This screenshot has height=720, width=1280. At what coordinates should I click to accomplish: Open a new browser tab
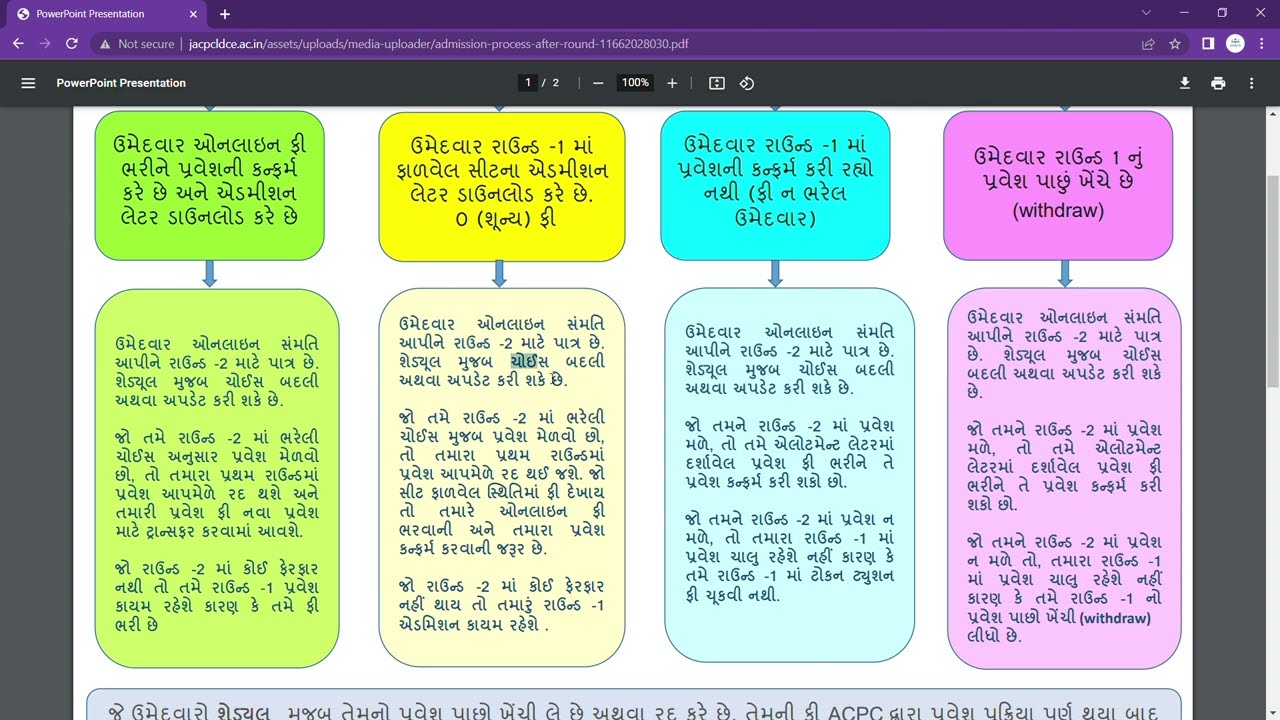[x=225, y=14]
